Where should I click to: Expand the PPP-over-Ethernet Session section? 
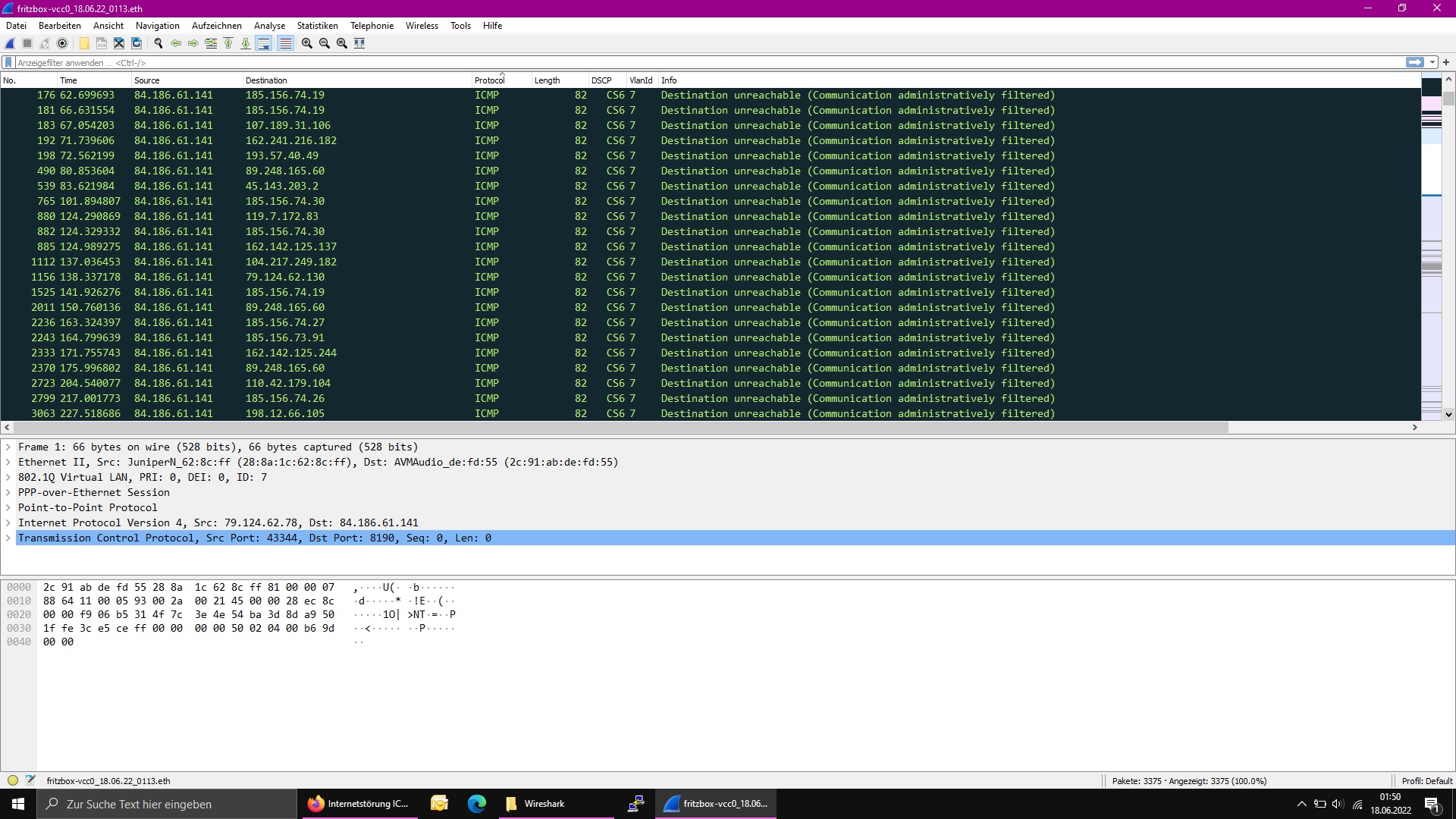pyautogui.click(x=8, y=493)
